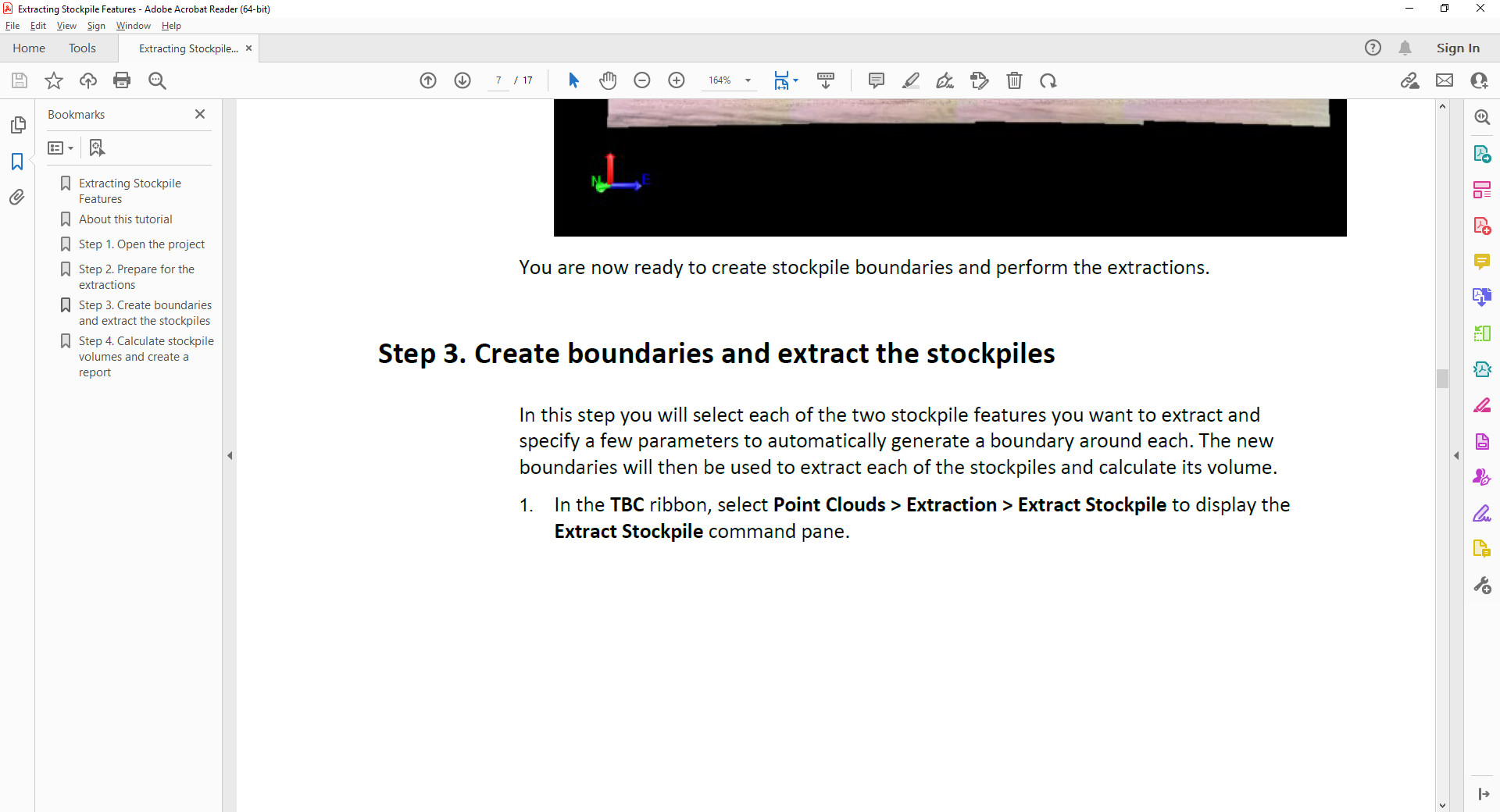Image resolution: width=1500 pixels, height=812 pixels.
Task: Open the zoom level dropdown
Action: click(748, 80)
